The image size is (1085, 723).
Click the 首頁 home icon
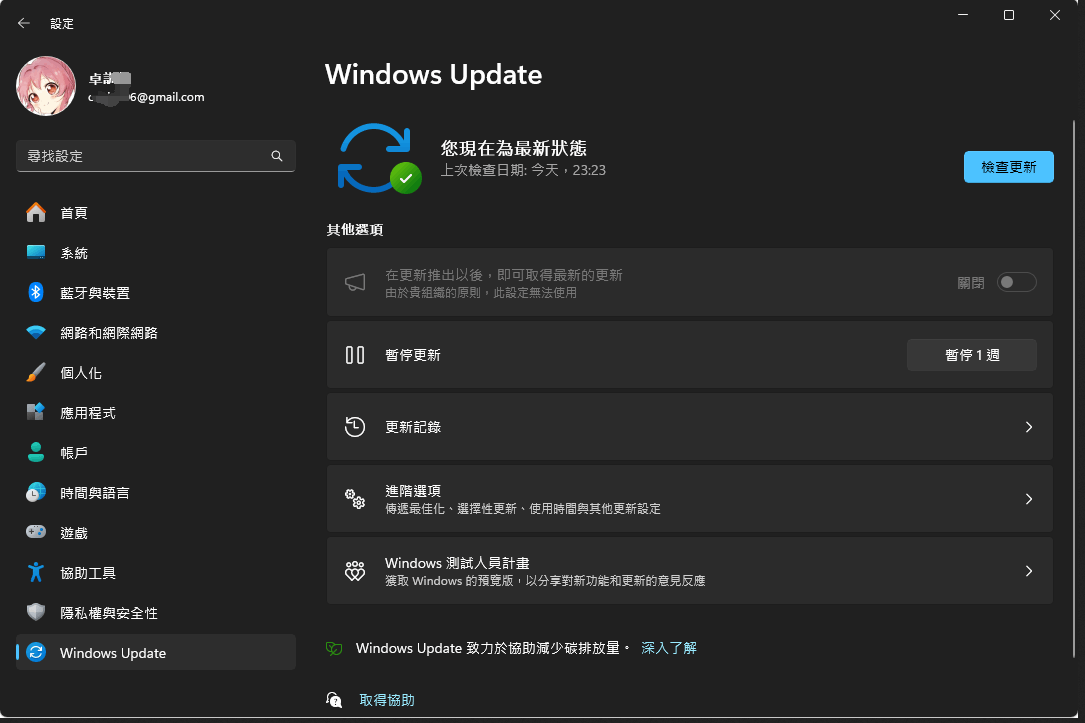36,212
